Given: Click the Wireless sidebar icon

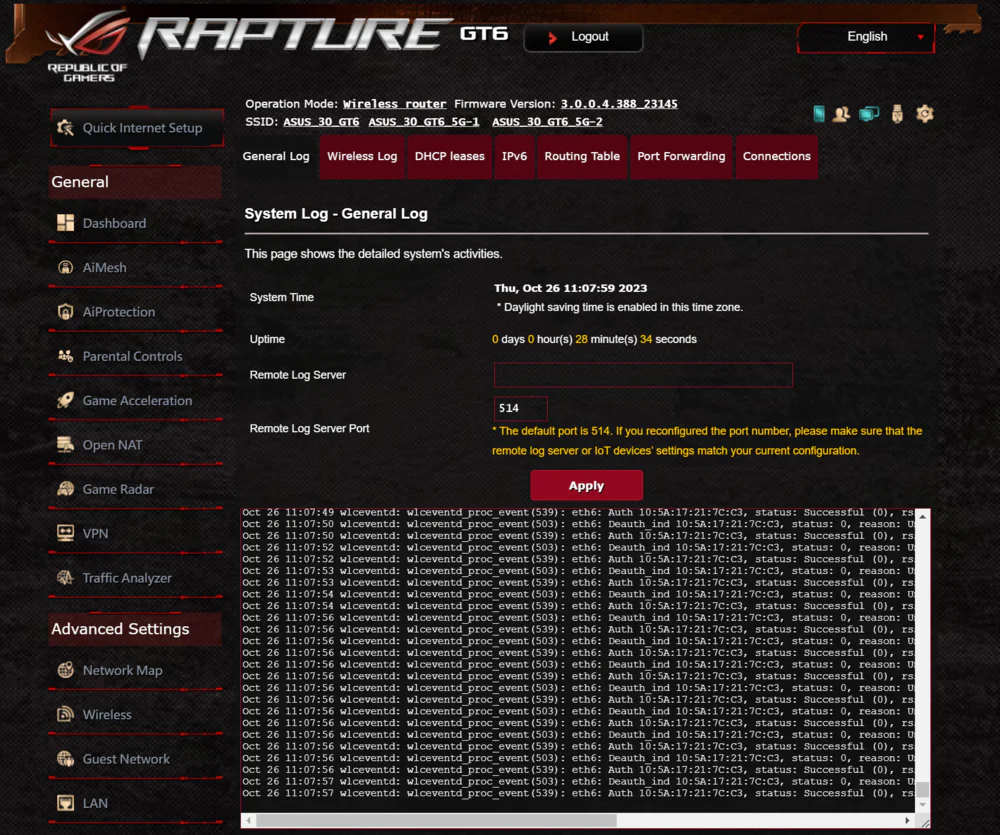Looking at the screenshot, I should coord(65,714).
